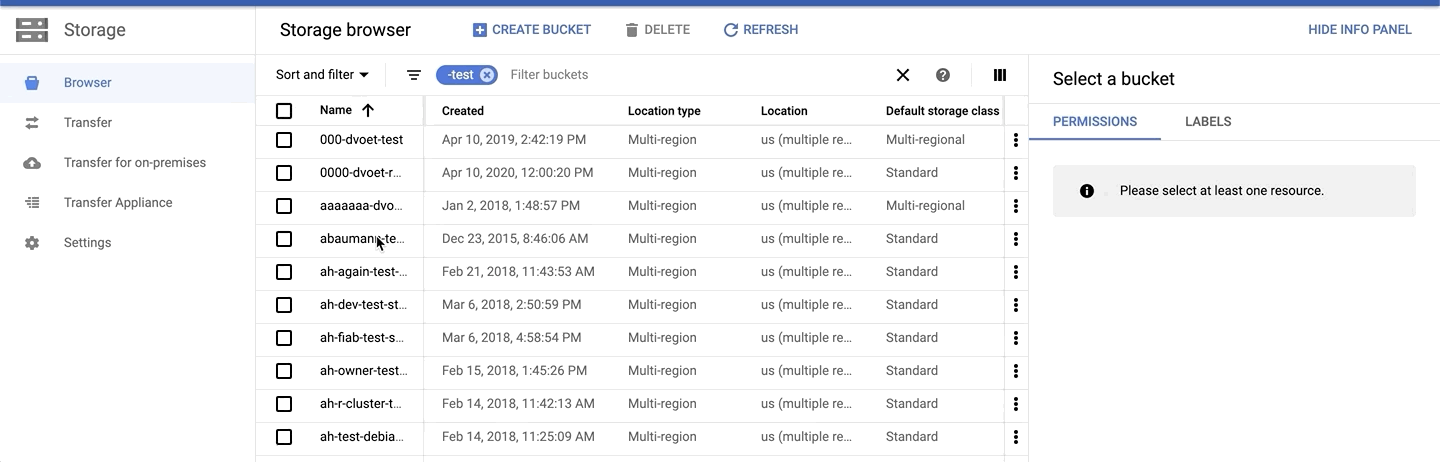Select checkbox for ah-dev-test-st... bucket
Viewport: 1440px width, 462px height.
tap(284, 305)
